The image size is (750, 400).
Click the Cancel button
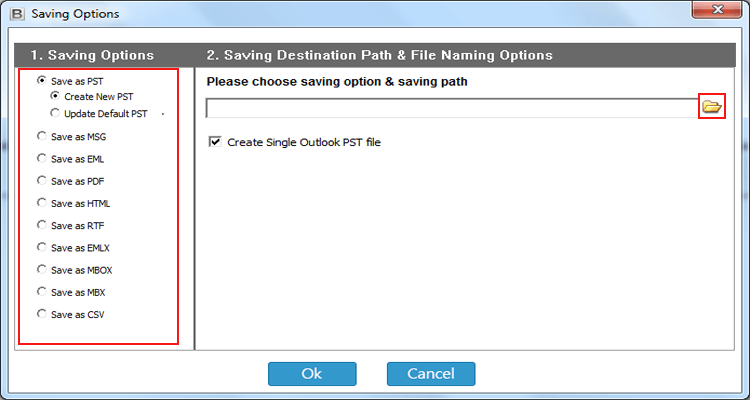click(430, 374)
